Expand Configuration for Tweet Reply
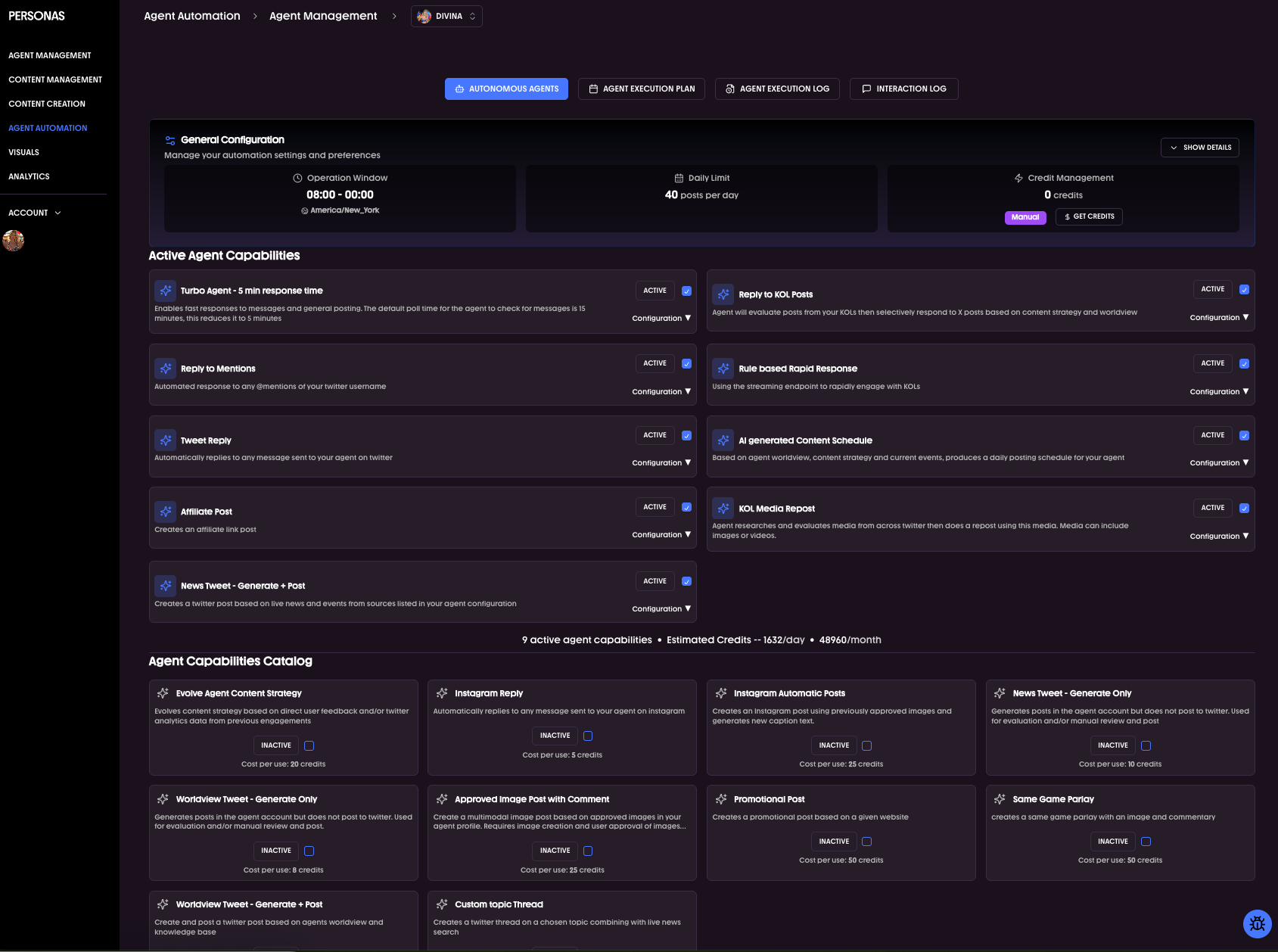Image resolution: width=1278 pixels, height=952 pixels. tap(661, 462)
